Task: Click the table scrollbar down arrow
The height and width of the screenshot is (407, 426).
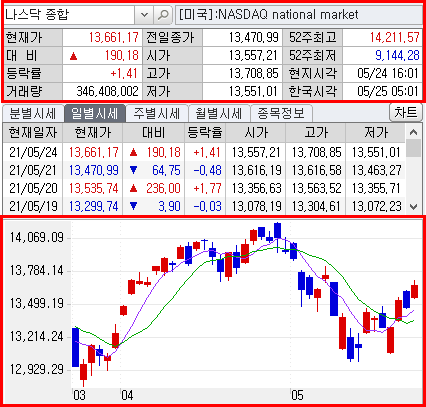Action: pos(413,207)
